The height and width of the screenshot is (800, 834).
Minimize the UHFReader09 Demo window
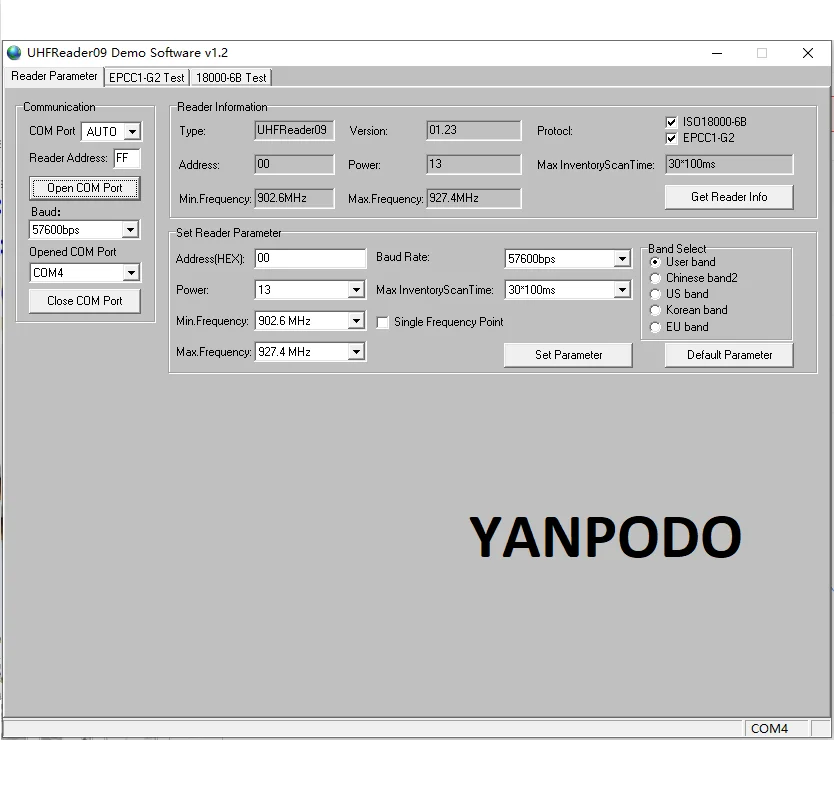[717, 53]
